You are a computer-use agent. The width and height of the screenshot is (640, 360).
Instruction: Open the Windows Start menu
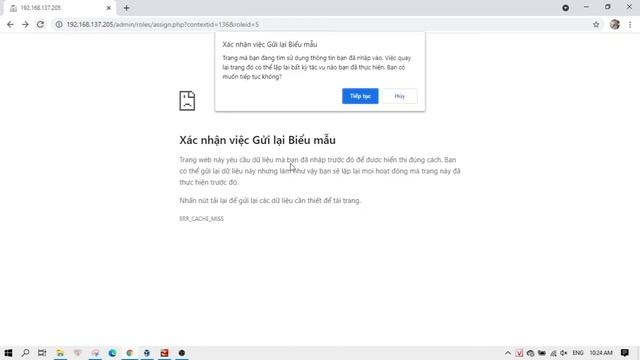click(8, 353)
